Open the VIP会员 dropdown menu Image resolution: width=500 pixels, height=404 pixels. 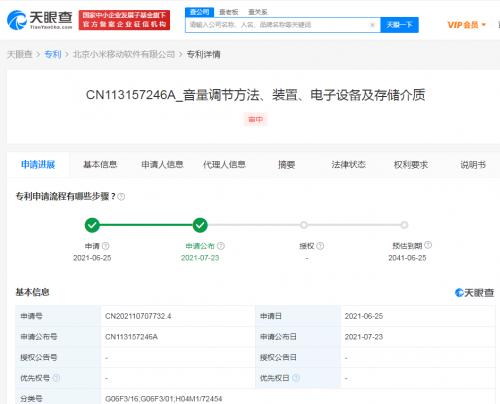pos(467,25)
